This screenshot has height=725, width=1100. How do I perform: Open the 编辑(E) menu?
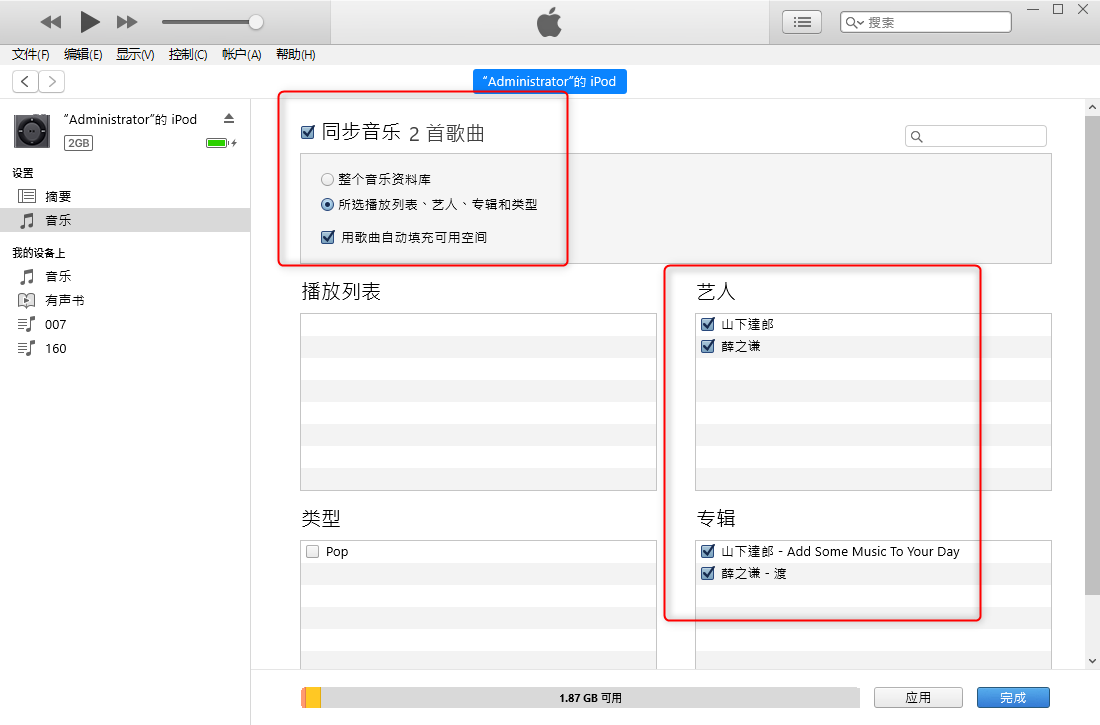point(83,55)
